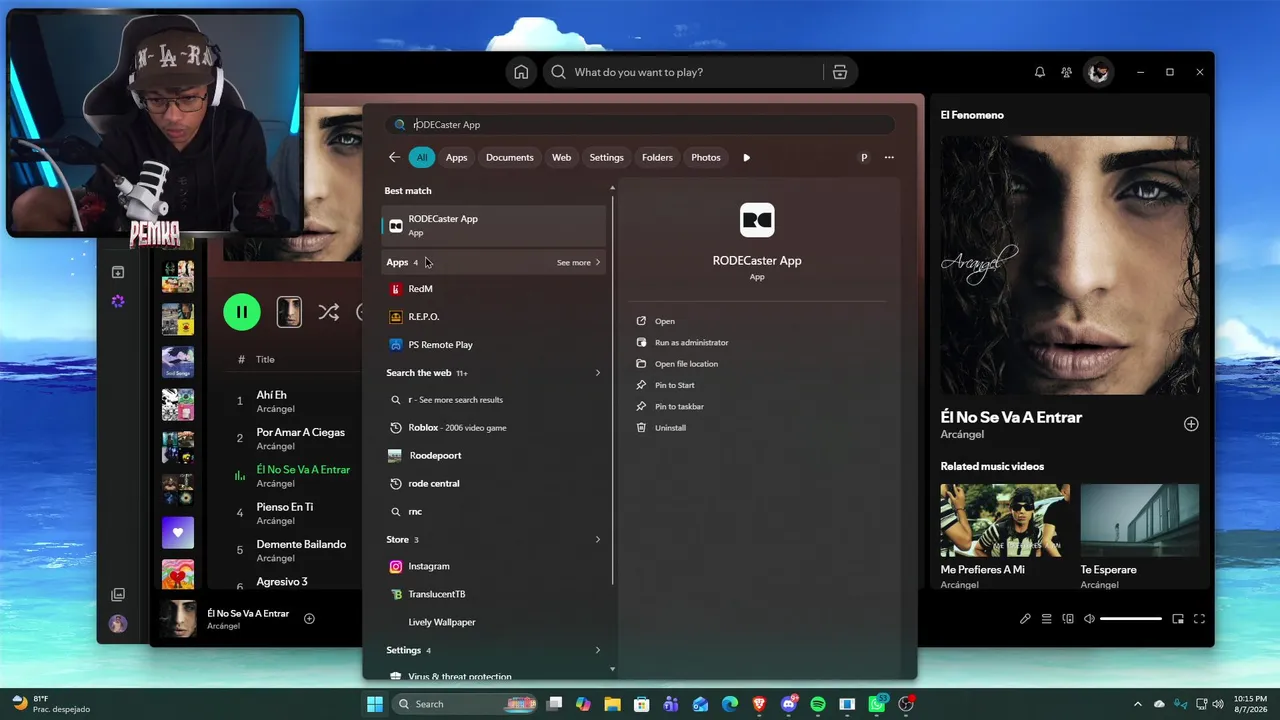The width and height of the screenshot is (1280, 720).
Task: Open File Explorer from the taskbar
Action: [x=612, y=704]
